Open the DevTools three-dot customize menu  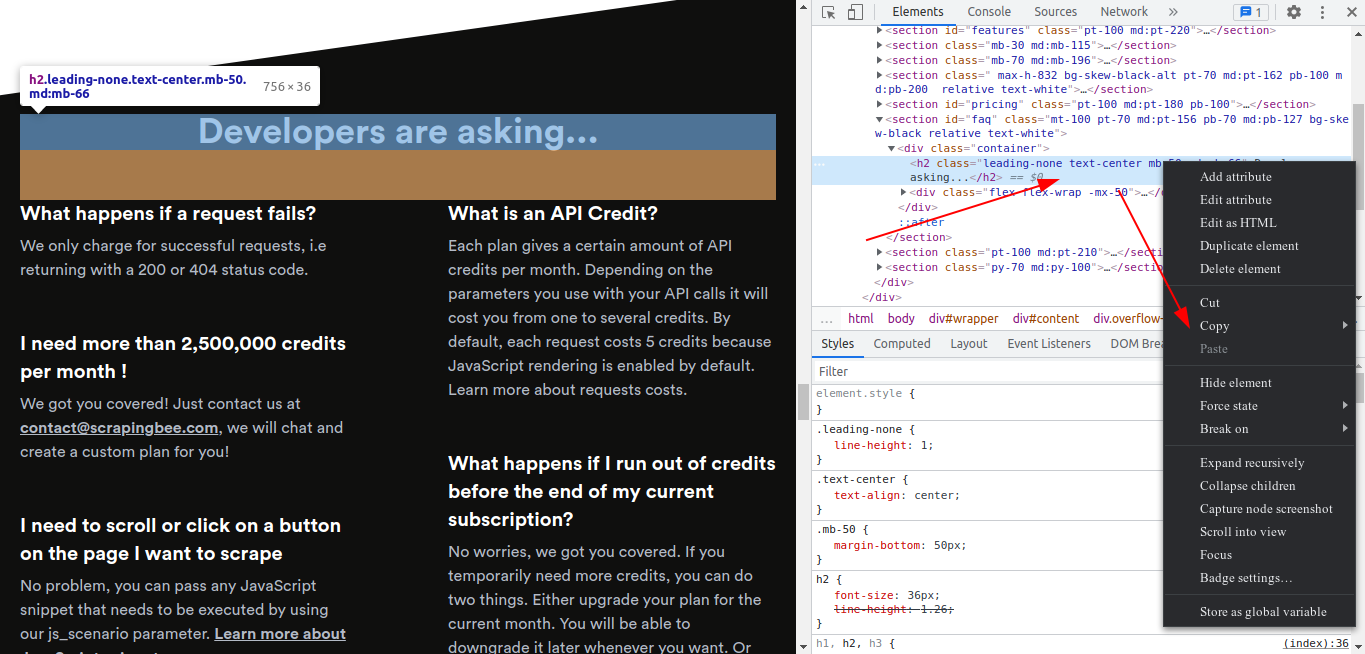tap(1322, 12)
